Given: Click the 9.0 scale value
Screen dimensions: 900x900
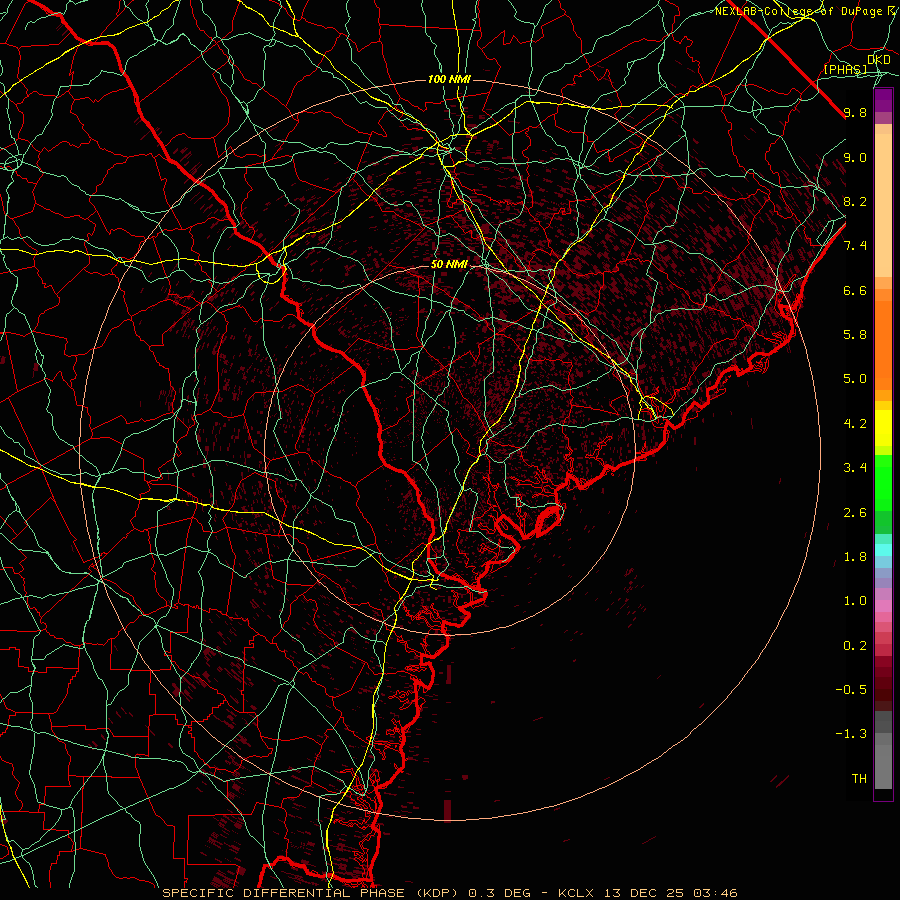Looking at the screenshot, I should tap(855, 157).
